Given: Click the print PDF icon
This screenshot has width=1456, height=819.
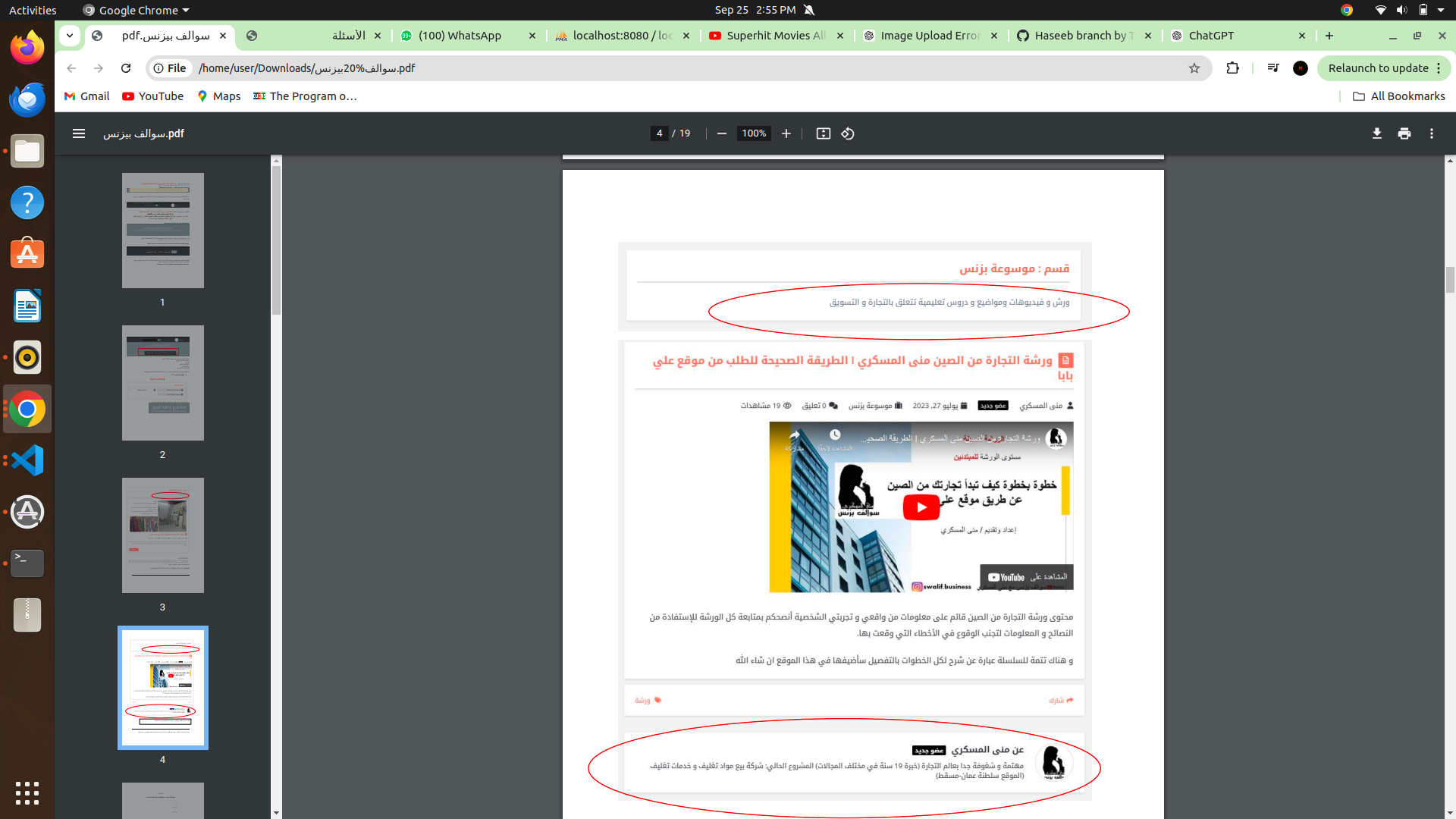Looking at the screenshot, I should pos(1404,133).
